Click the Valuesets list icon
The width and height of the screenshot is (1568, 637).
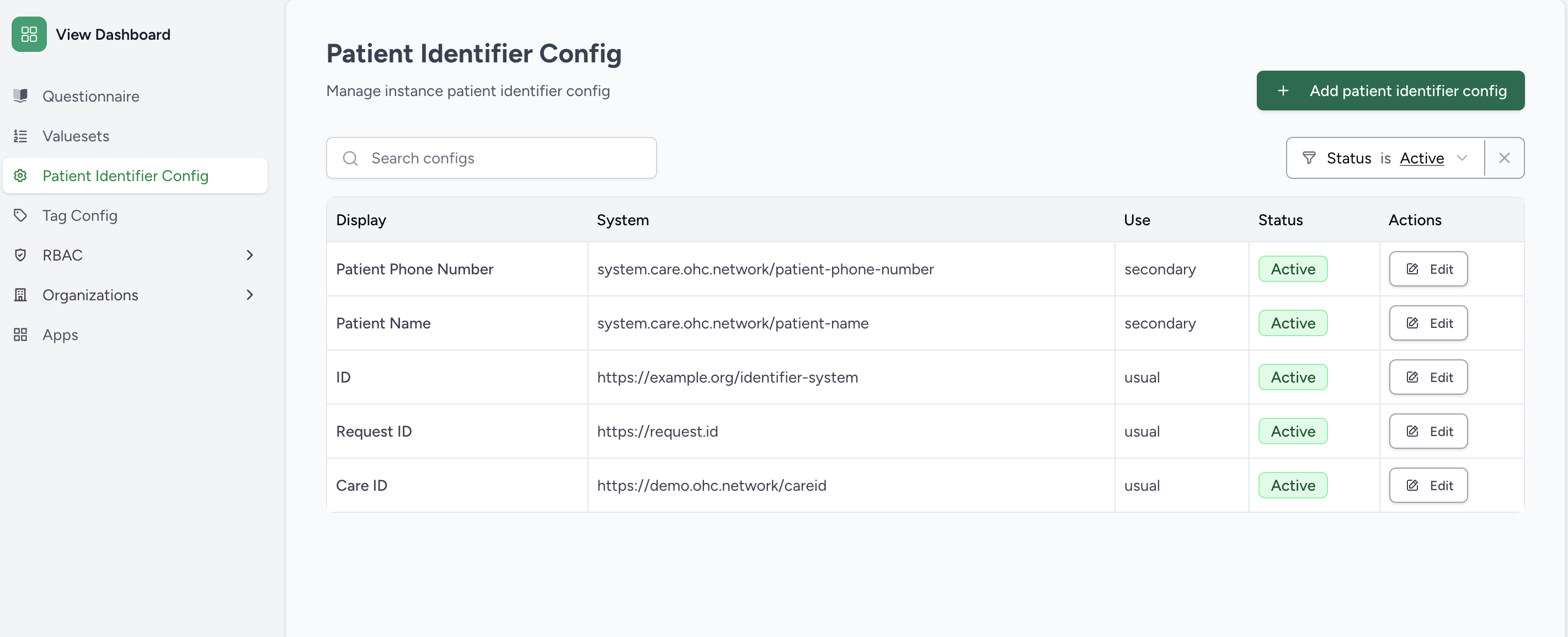(x=20, y=135)
